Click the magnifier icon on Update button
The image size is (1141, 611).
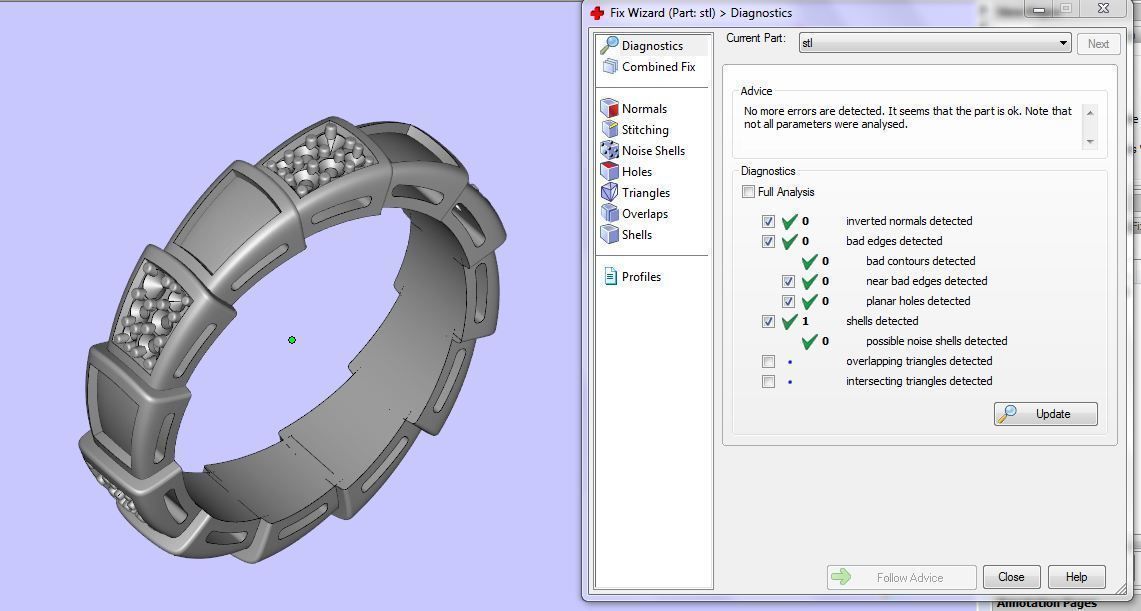point(1007,414)
